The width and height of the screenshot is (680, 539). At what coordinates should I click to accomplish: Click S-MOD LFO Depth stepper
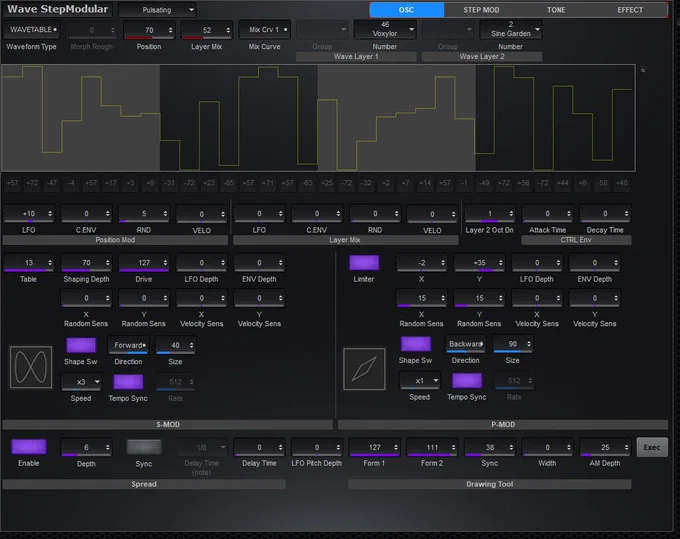(202, 262)
